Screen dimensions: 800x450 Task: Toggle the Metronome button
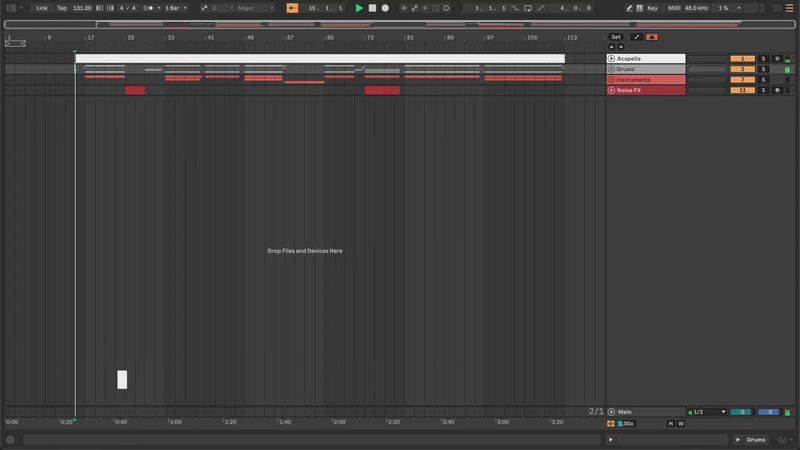click(148, 8)
